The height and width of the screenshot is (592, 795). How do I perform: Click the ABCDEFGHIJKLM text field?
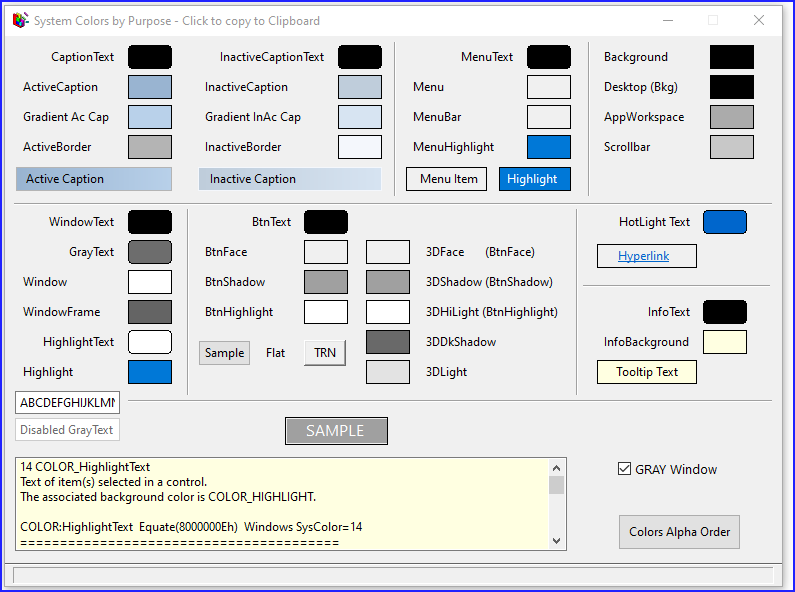coord(67,403)
